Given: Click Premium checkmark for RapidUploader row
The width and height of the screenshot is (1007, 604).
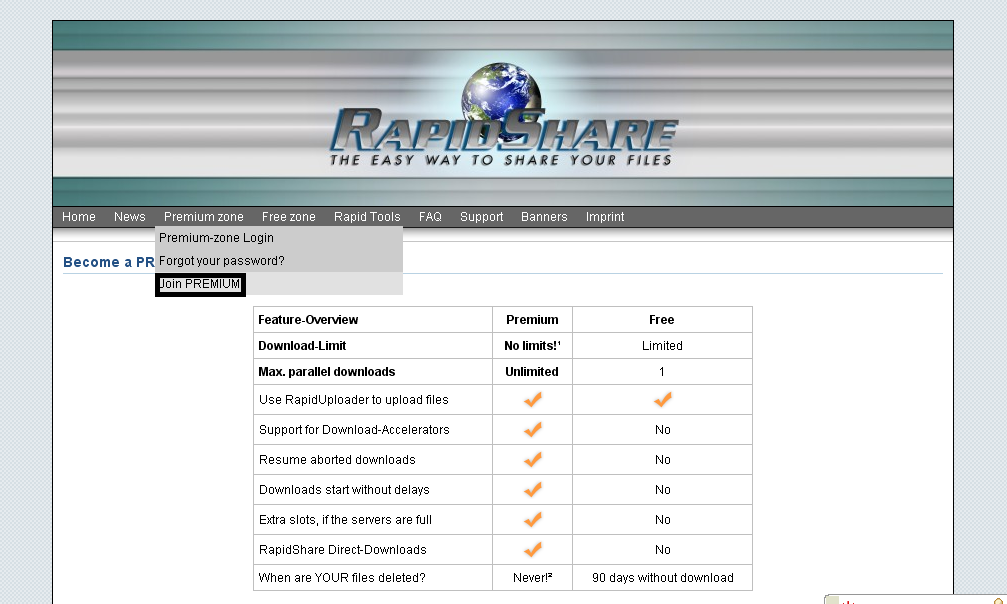Looking at the screenshot, I should click(532, 400).
